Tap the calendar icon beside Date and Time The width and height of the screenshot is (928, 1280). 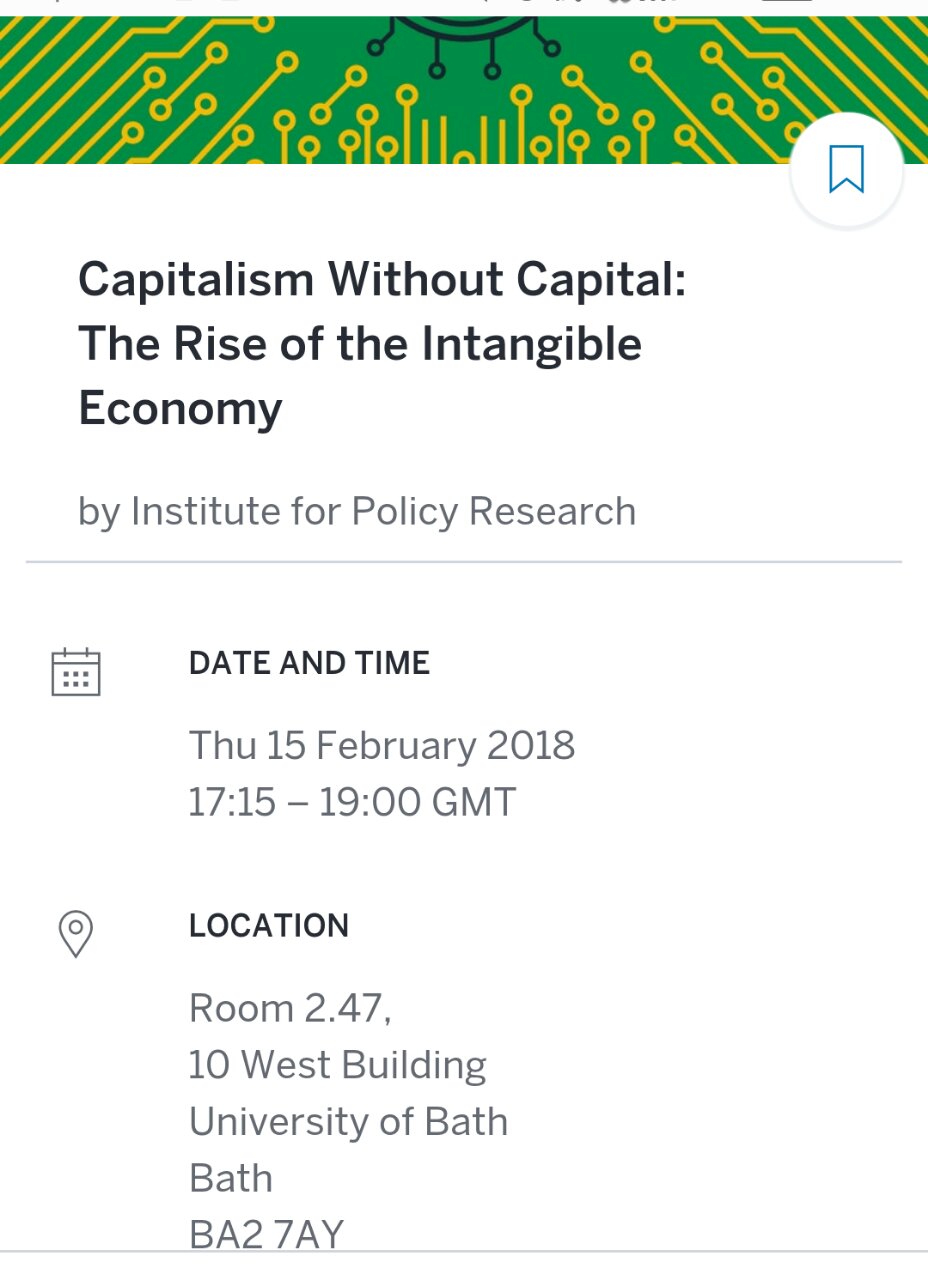click(76, 671)
